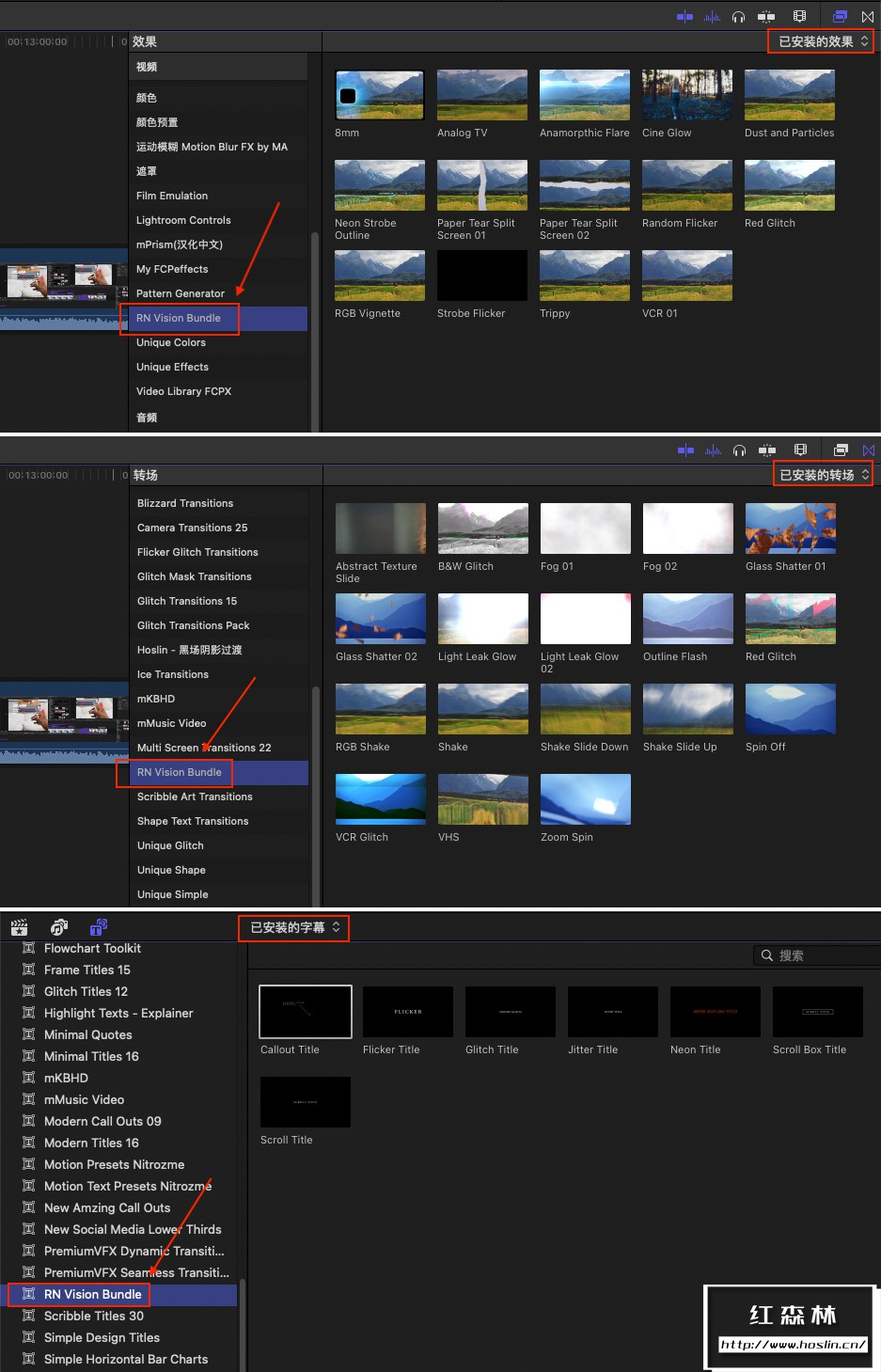
Task: Click highlighted transitions browser icon above transitions list
Action: tap(869, 450)
